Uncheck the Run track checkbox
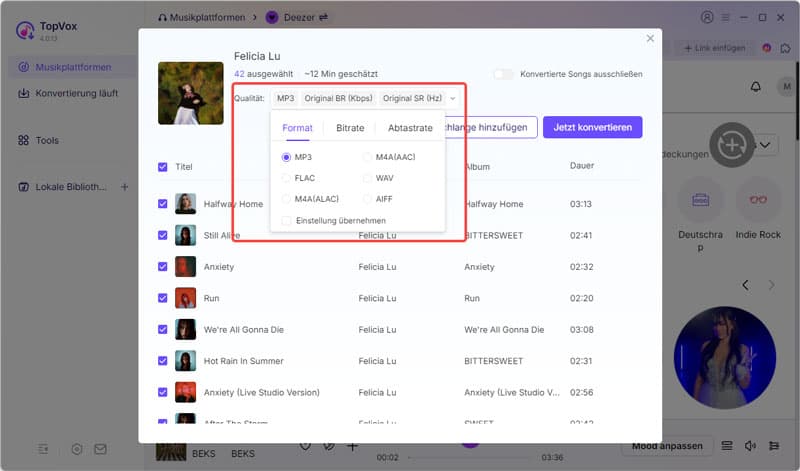 pos(163,298)
